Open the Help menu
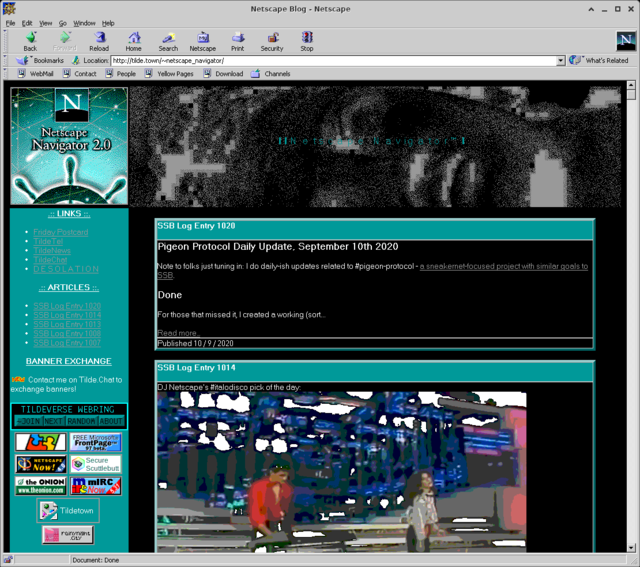The height and width of the screenshot is (567, 640). [108, 23]
